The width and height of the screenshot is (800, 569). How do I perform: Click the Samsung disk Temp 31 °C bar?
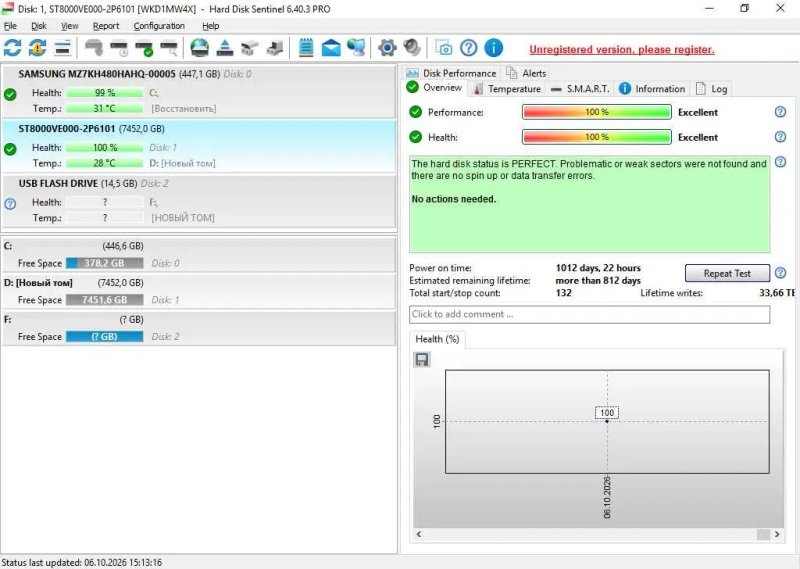(x=105, y=109)
